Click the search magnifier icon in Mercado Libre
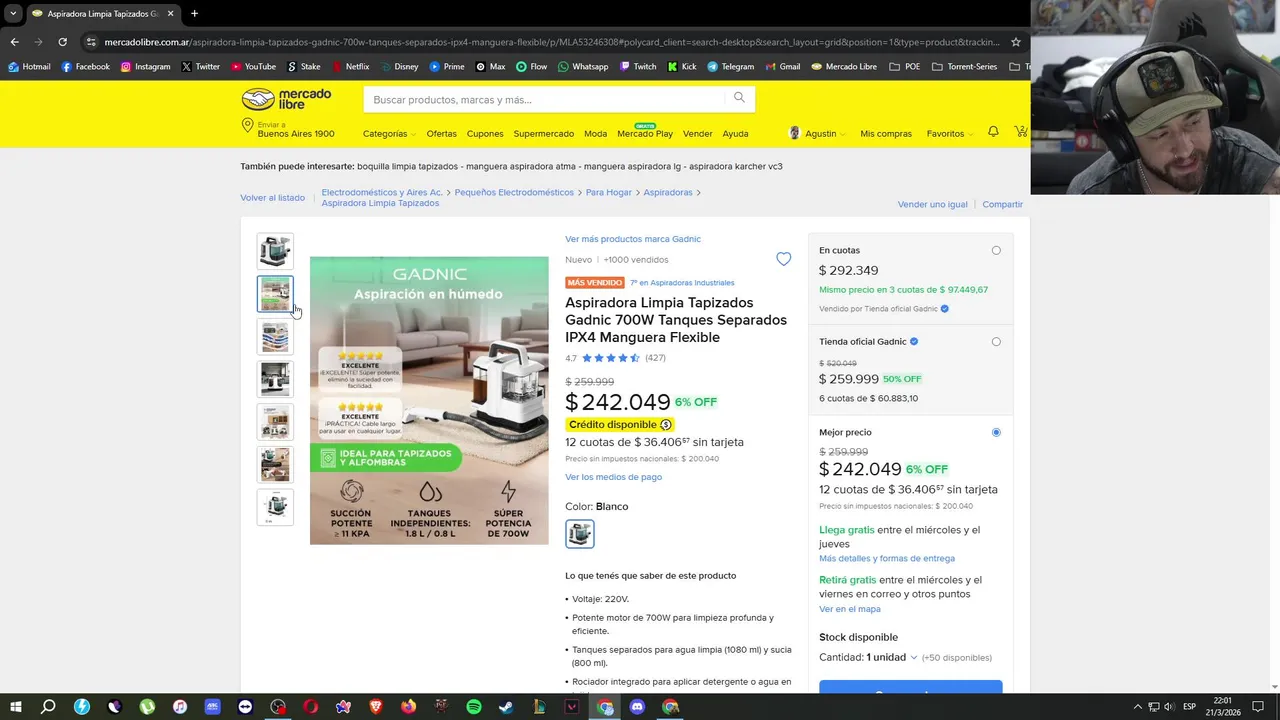The width and height of the screenshot is (1280, 720). [739, 98]
